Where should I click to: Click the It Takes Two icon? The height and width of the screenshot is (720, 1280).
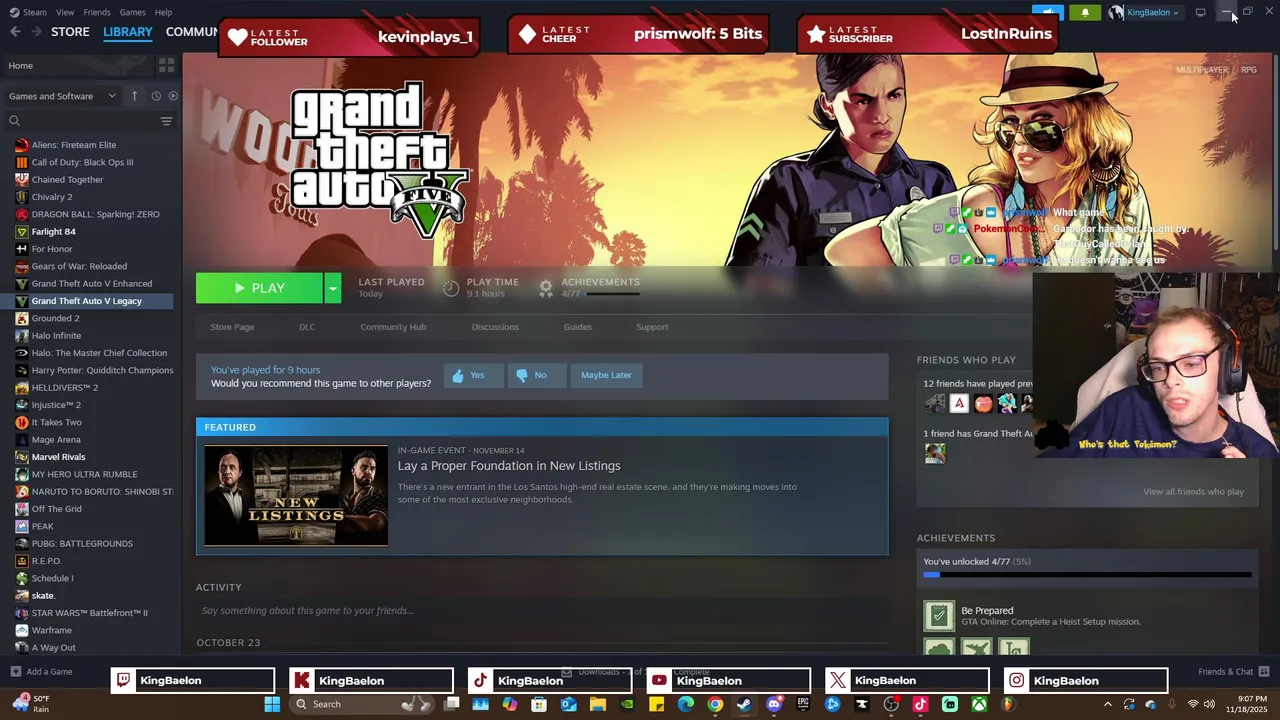22,422
